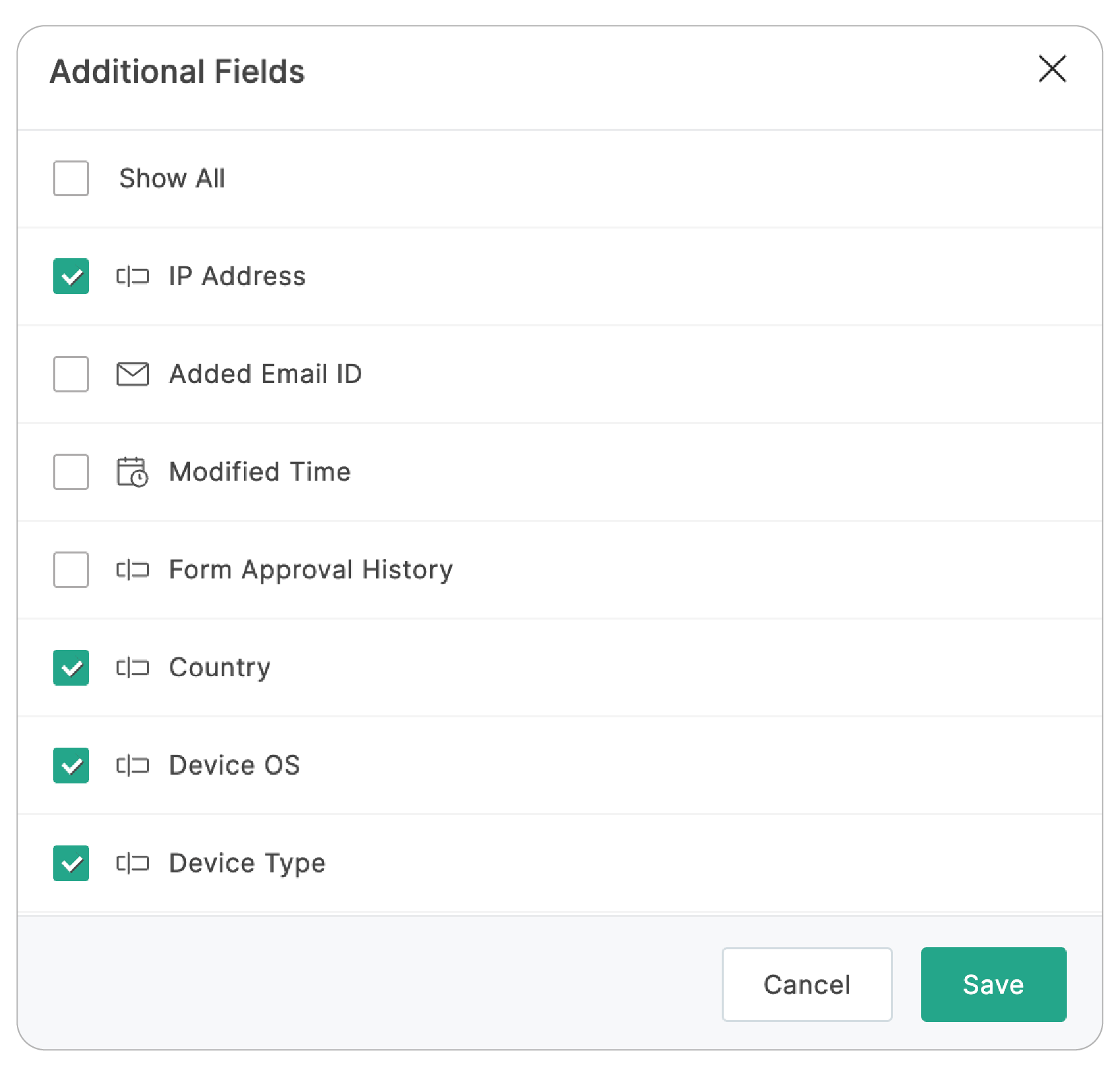The height and width of the screenshot is (1076, 1120).
Task: Click the Modified Time label text
Action: (x=260, y=472)
